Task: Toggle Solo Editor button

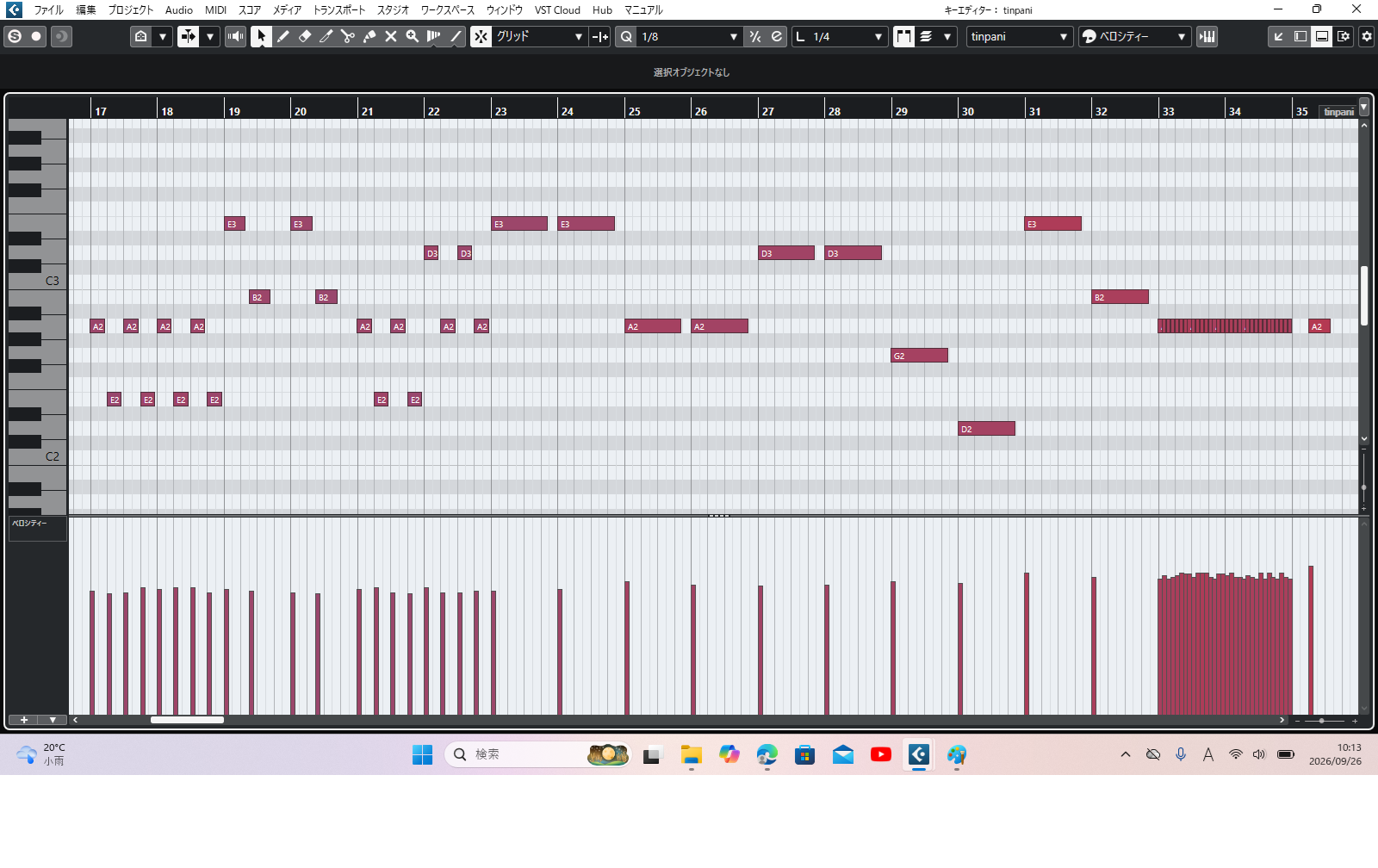Action: (x=15, y=36)
